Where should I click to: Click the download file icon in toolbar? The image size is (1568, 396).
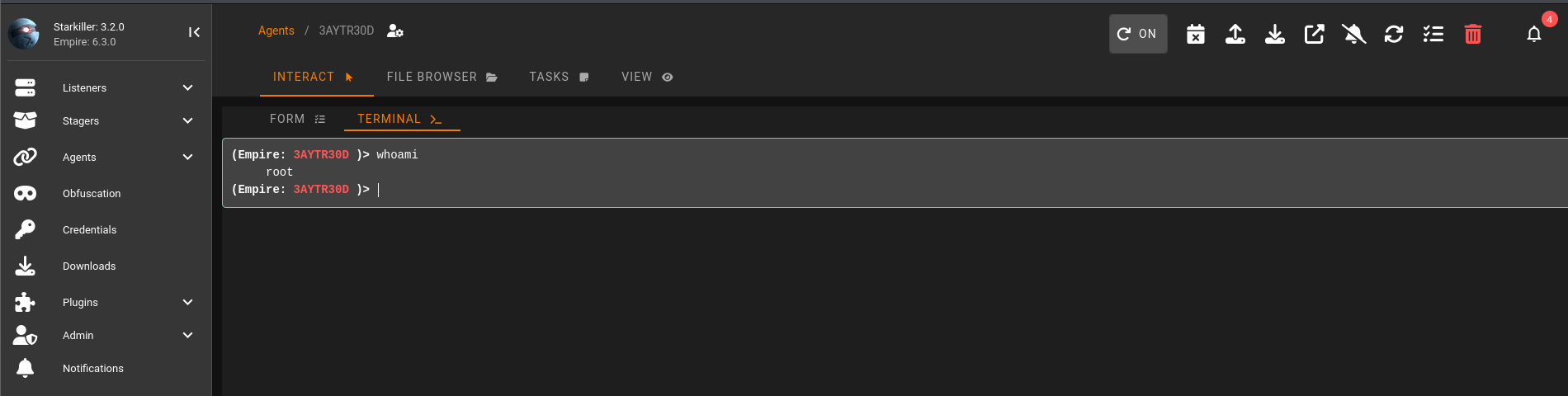(x=1274, y=34)
